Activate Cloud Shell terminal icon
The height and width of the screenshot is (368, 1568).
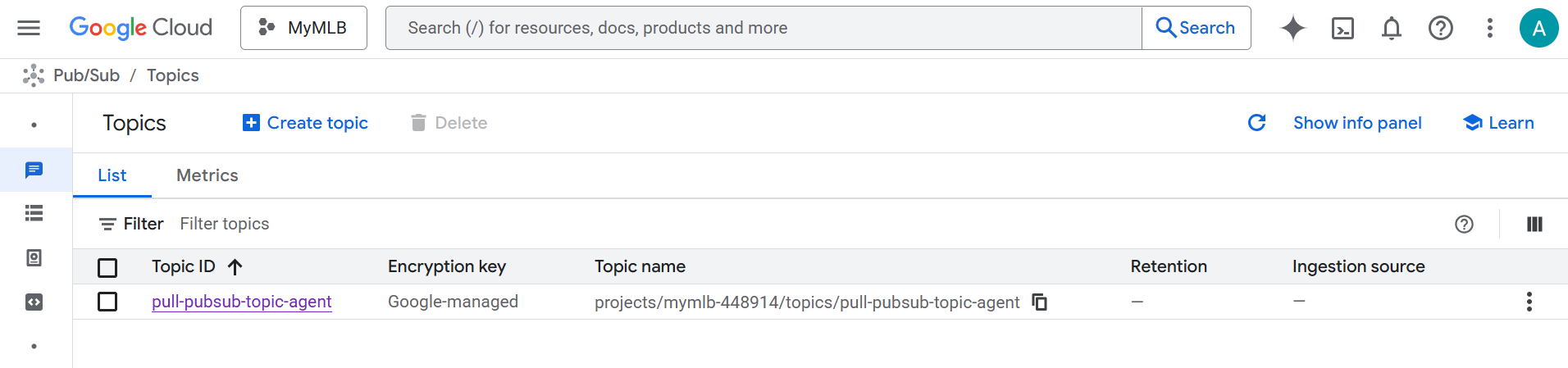[1342, 29]
